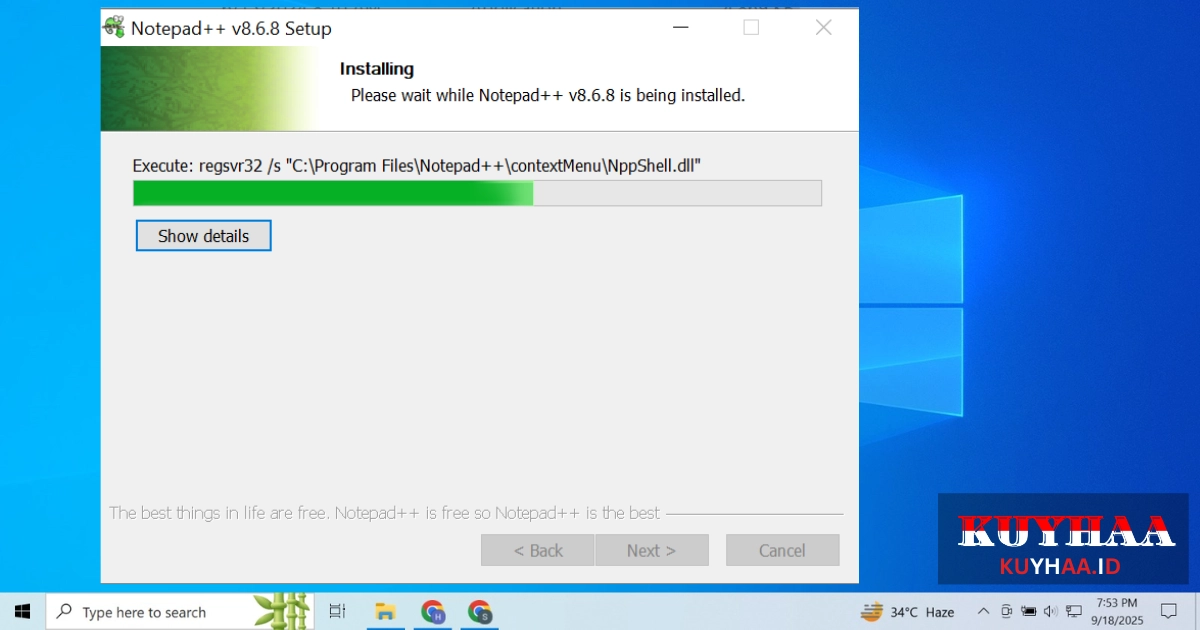Click the Show details button

coord(203,236)
